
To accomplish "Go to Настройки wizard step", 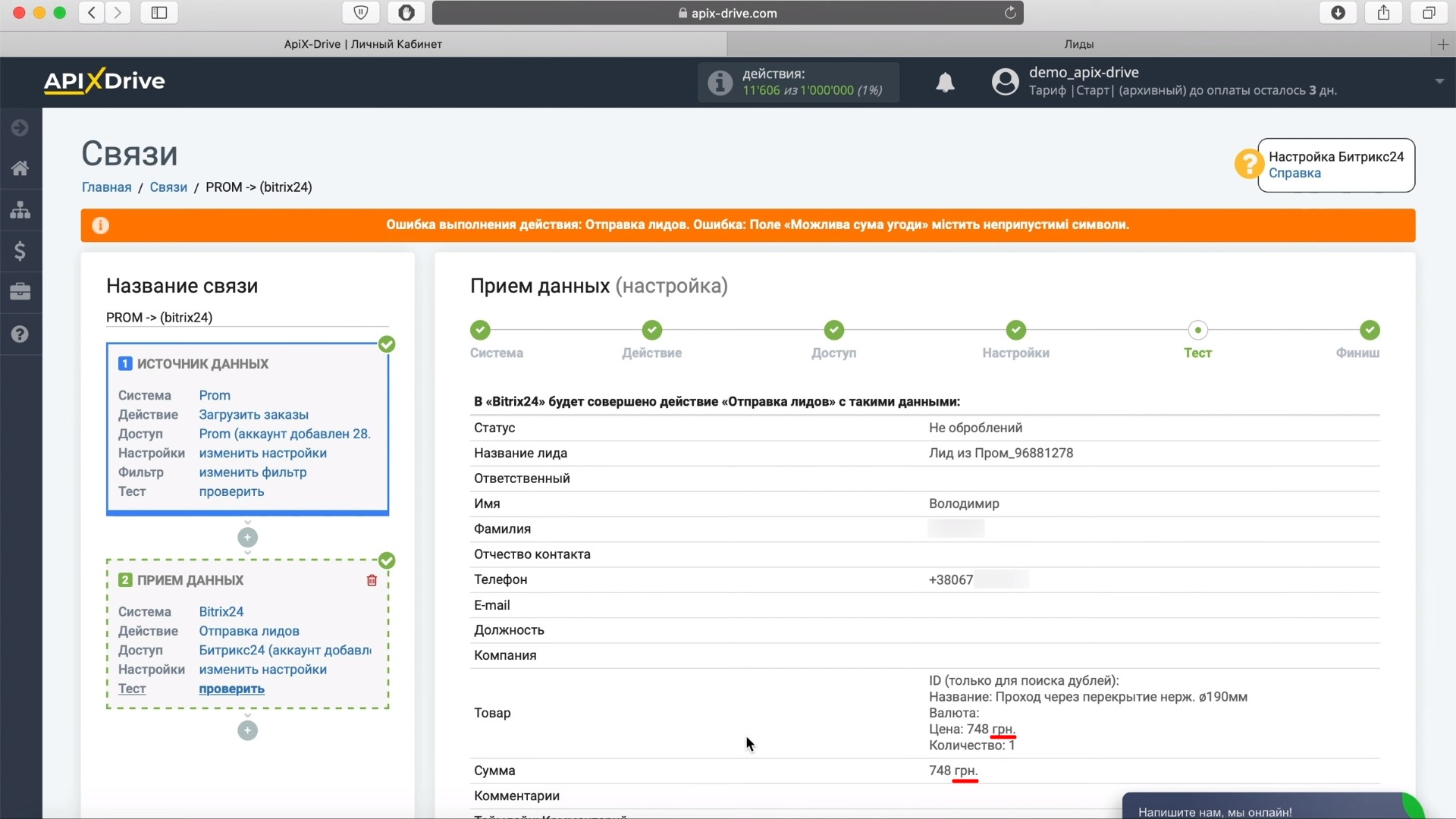I will click(1015, 340).
